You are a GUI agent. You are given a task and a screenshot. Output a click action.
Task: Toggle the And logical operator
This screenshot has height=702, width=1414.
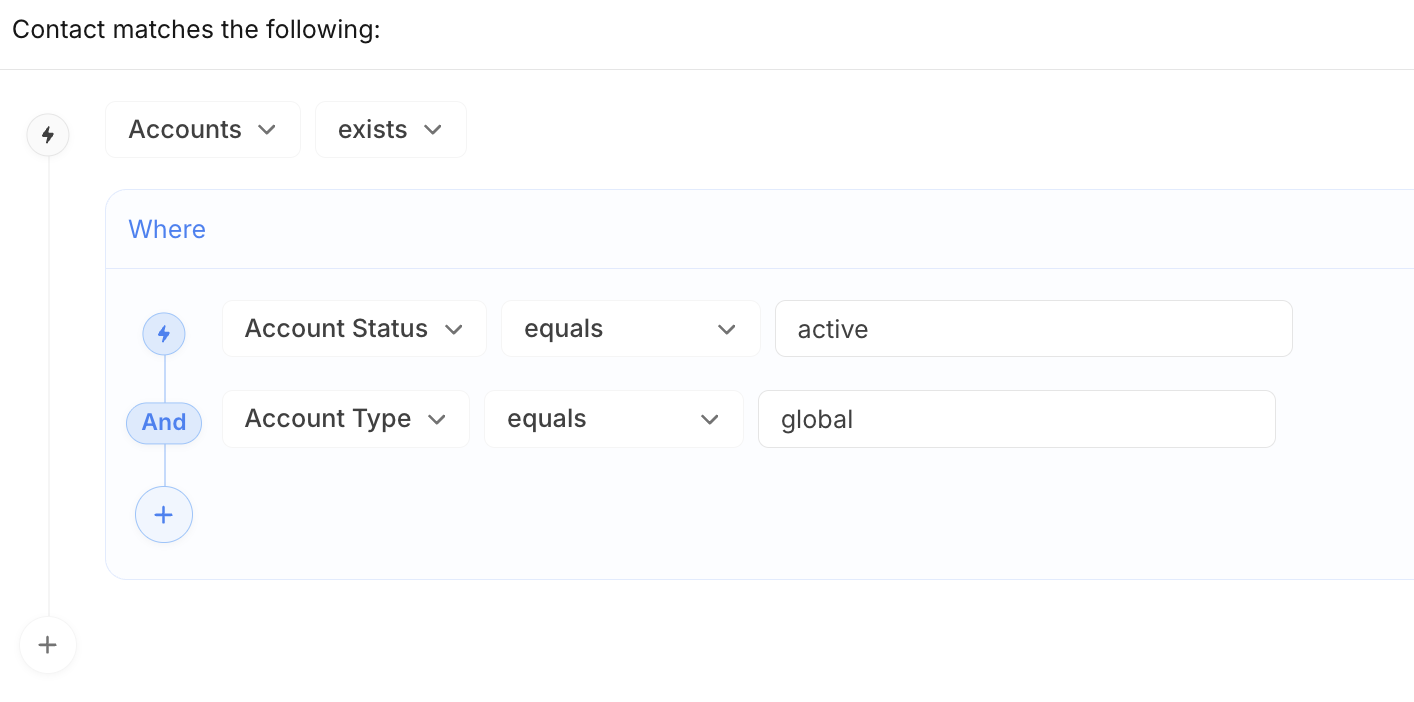[x=164, y=423]
